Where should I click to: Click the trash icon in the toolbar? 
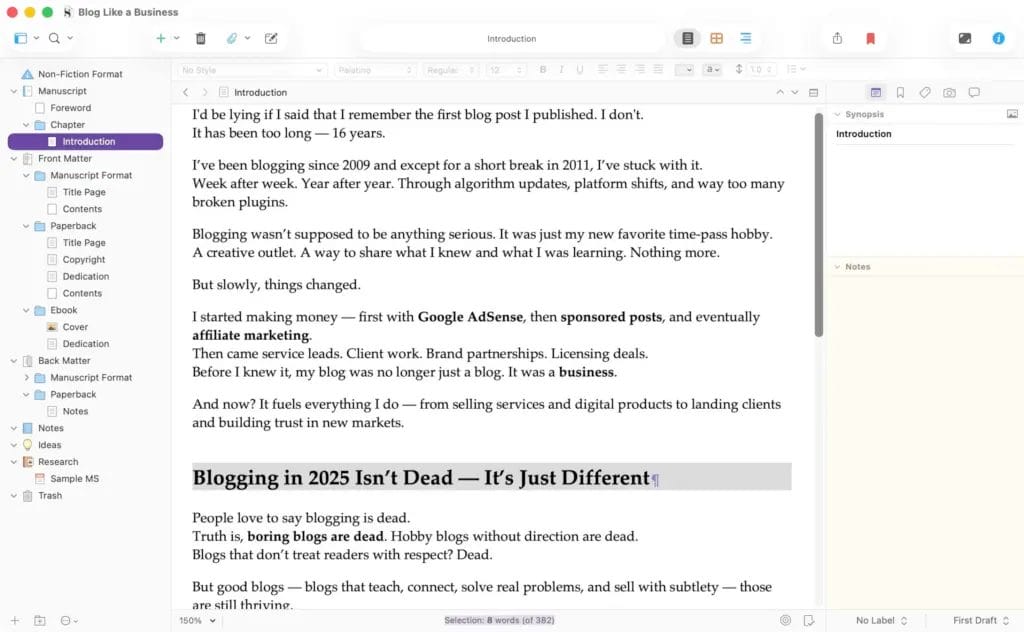point(200,38)
